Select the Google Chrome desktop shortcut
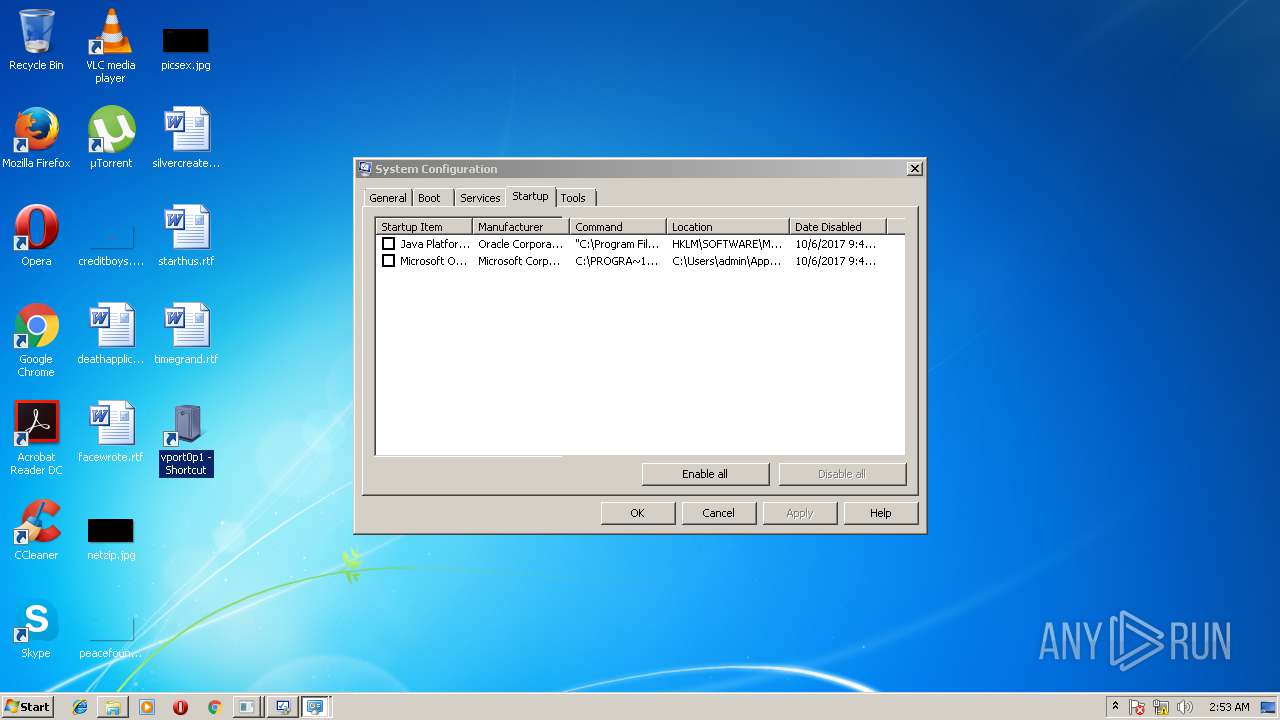 click(36, 340)
